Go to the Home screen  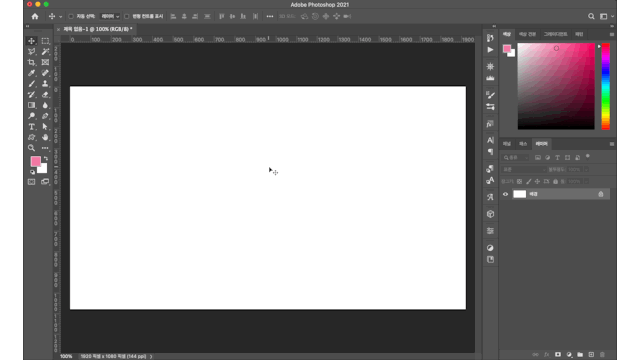pos(35,16)
